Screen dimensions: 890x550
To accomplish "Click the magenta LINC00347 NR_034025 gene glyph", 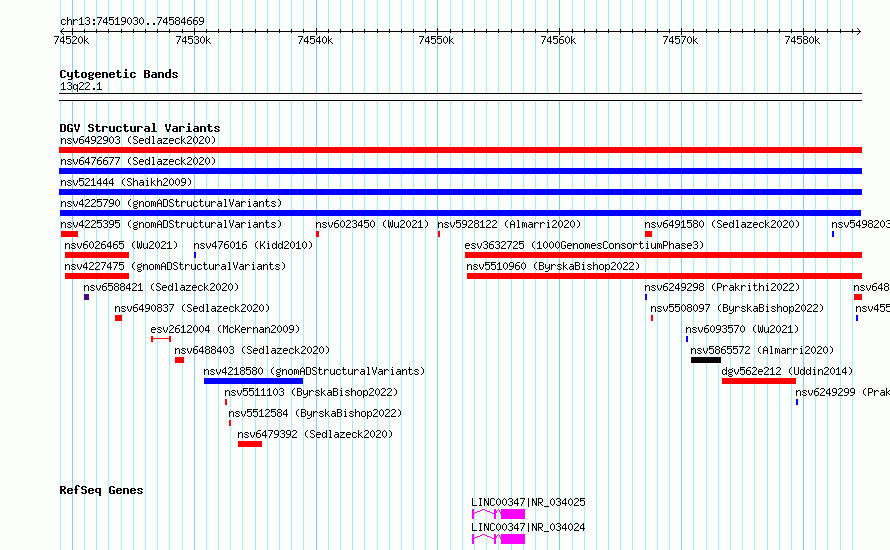I will tap(498, 514).
